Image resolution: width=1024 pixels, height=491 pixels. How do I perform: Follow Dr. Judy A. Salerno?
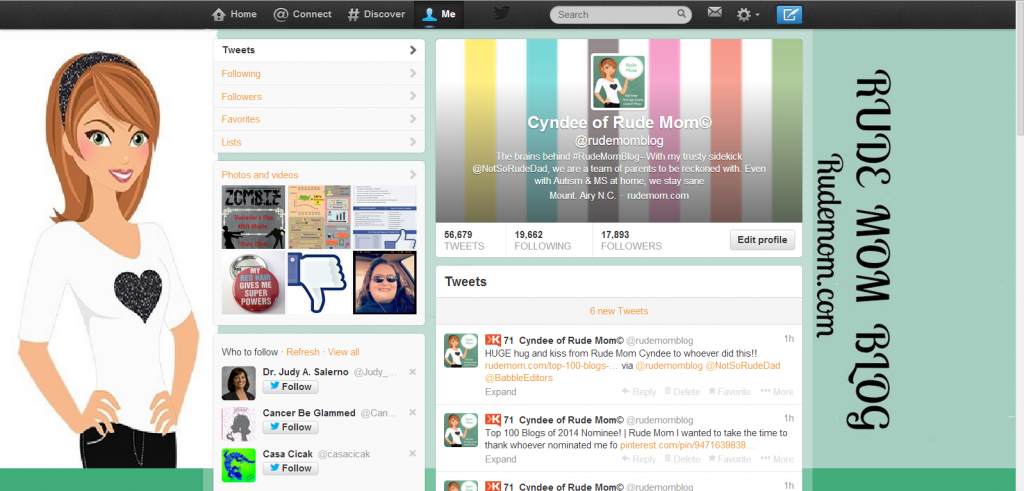[291, 387]
